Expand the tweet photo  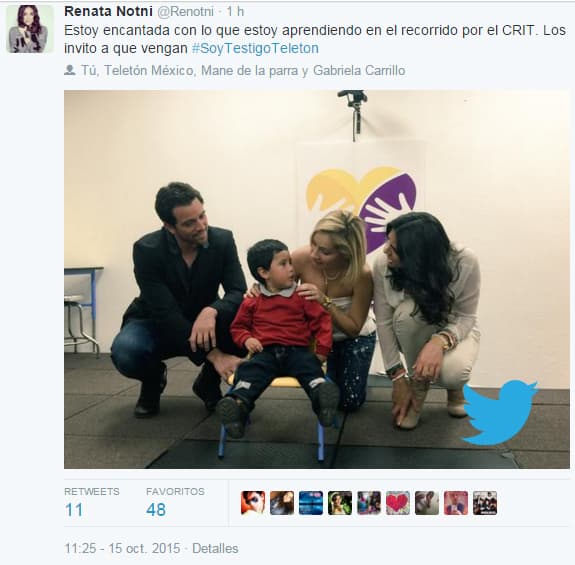click(x=317, y=279)
